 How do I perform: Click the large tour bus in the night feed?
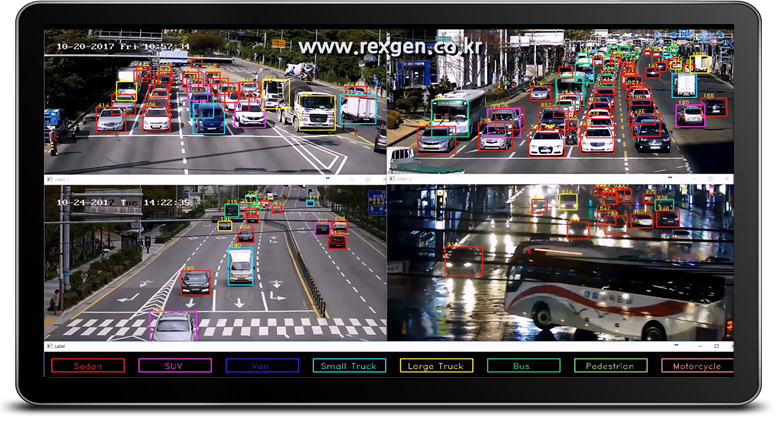(x=618, y=291)
